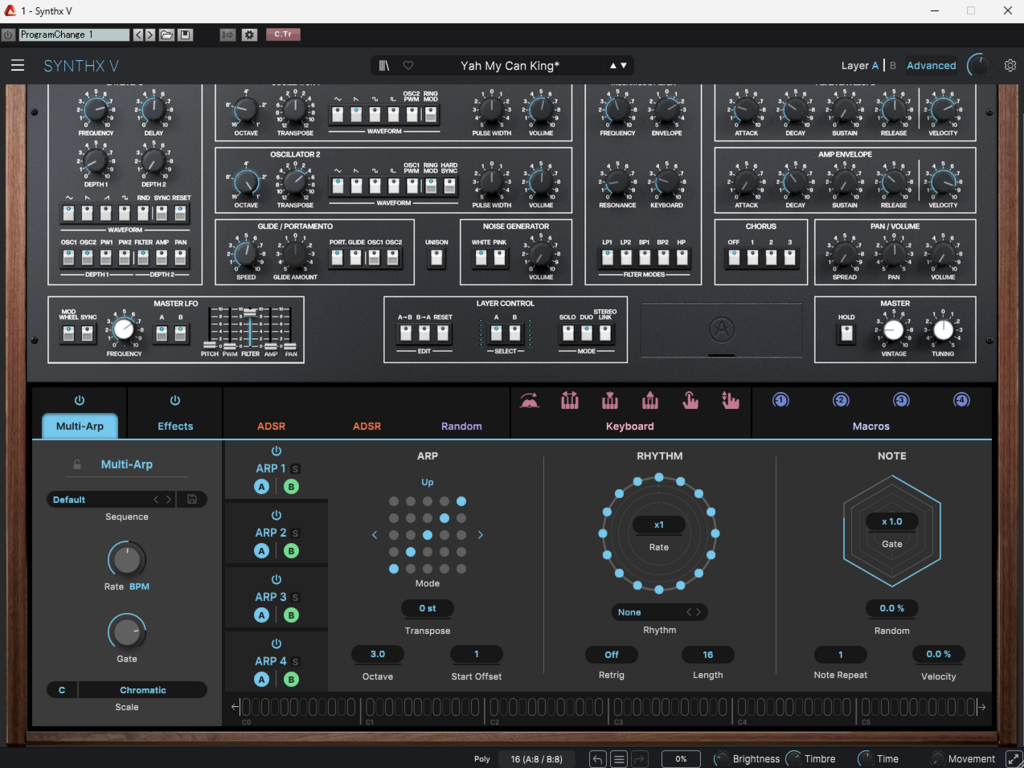The image size is (1024, 768).
Task: Click the C.Tr button in host bar
Action: (x=283, y=35)
